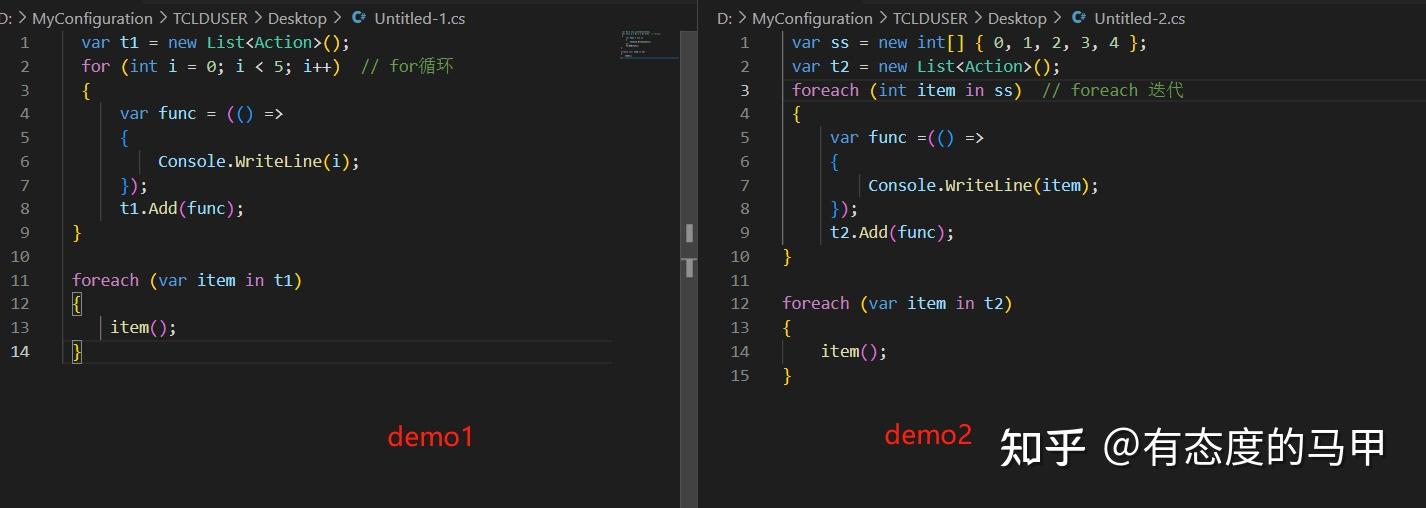This screenshot has width=1426, height=508.
Task: Click the 't1.Add(func);' statement
Action: pos(182,208)
